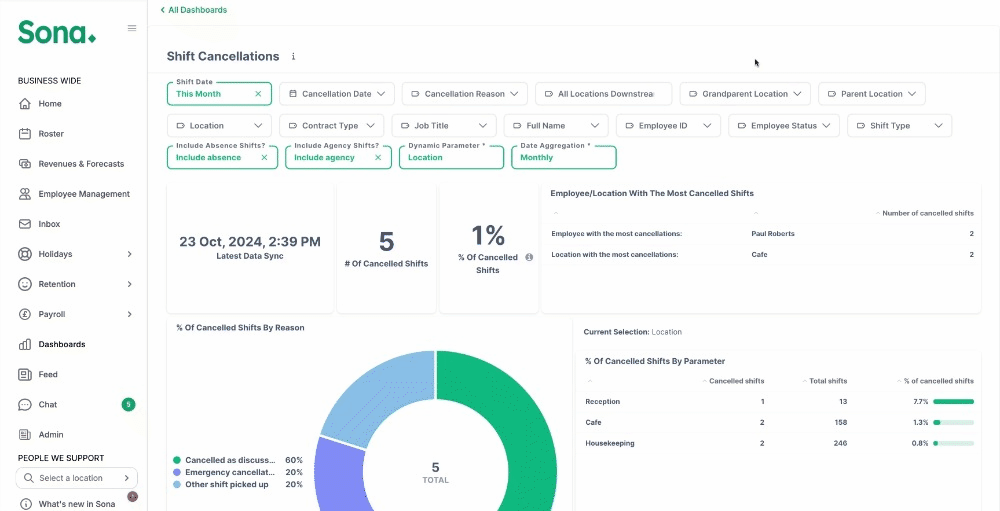
Task: Go back to All Dashboards
Action: click(193, 10)
